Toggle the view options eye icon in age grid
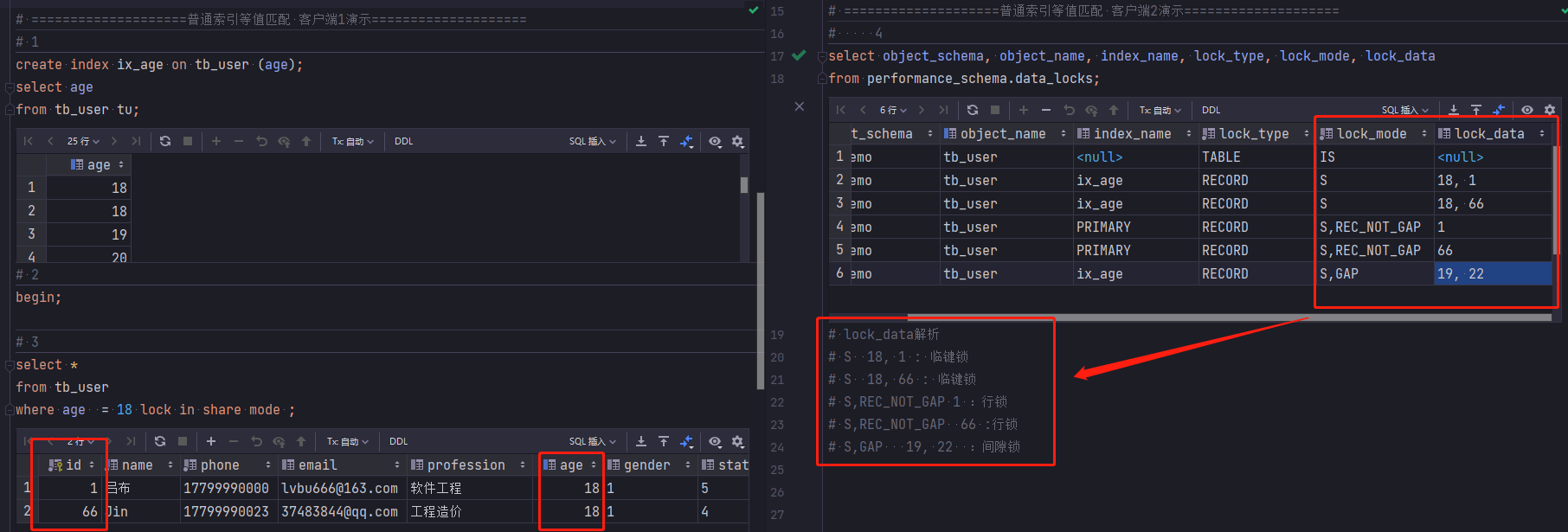This screenshot has height=532, width=1568. [716, 141]
